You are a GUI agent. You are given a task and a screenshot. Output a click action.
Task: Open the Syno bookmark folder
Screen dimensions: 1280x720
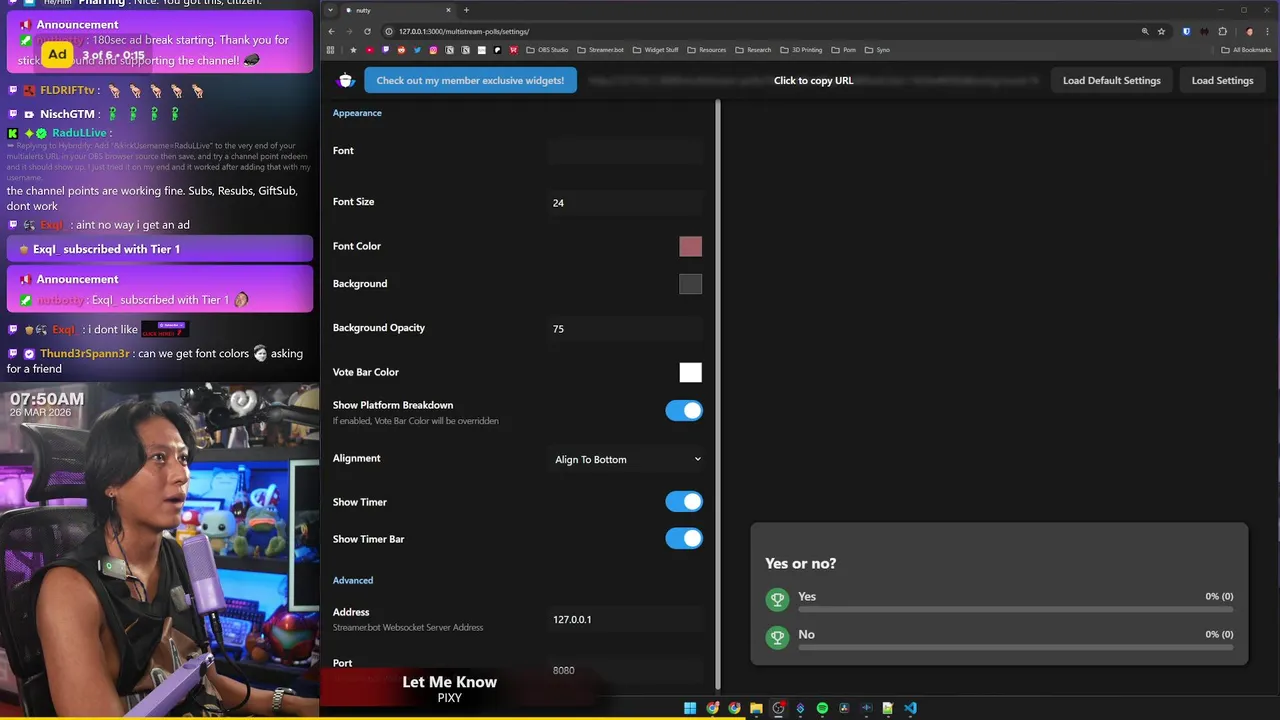point(877,50)
